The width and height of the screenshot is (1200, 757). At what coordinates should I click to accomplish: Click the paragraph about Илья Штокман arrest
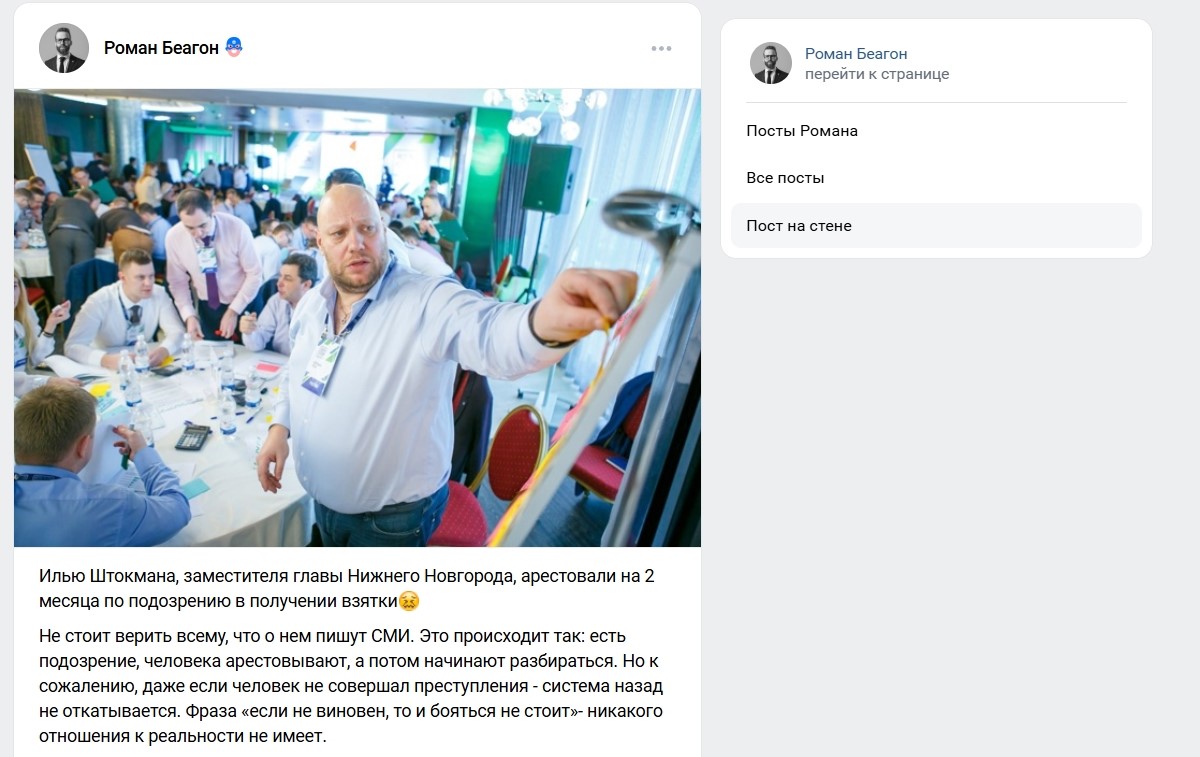[x=347, y=589]
